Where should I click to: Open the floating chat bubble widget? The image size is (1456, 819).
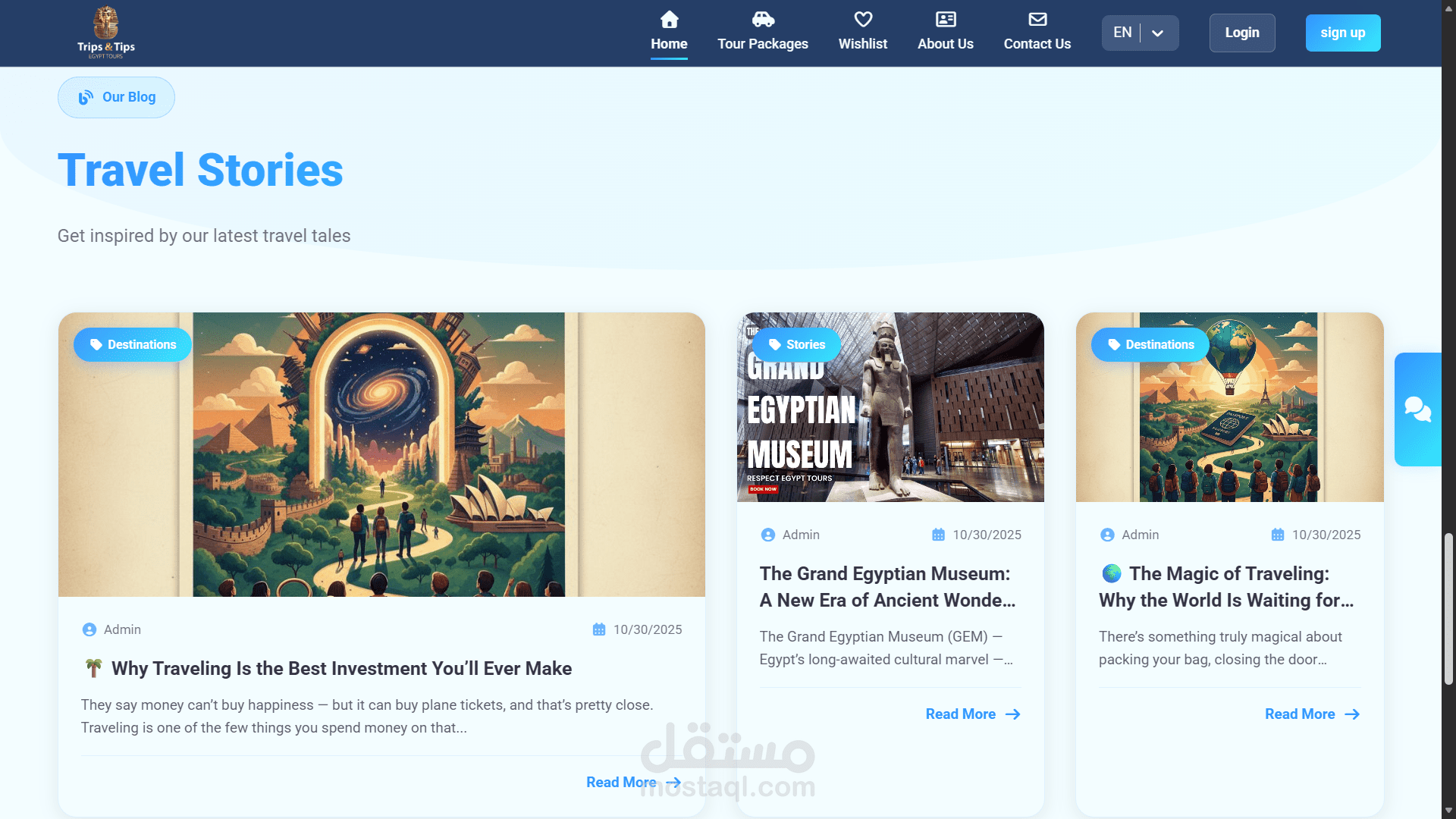pyautogui.click(x=1417, y=409)
